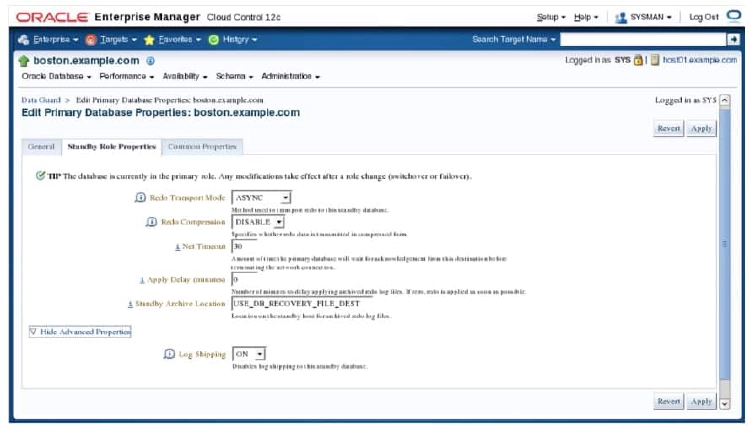
Task: Click the top Apply button
Action: click(x=701, y=129)
